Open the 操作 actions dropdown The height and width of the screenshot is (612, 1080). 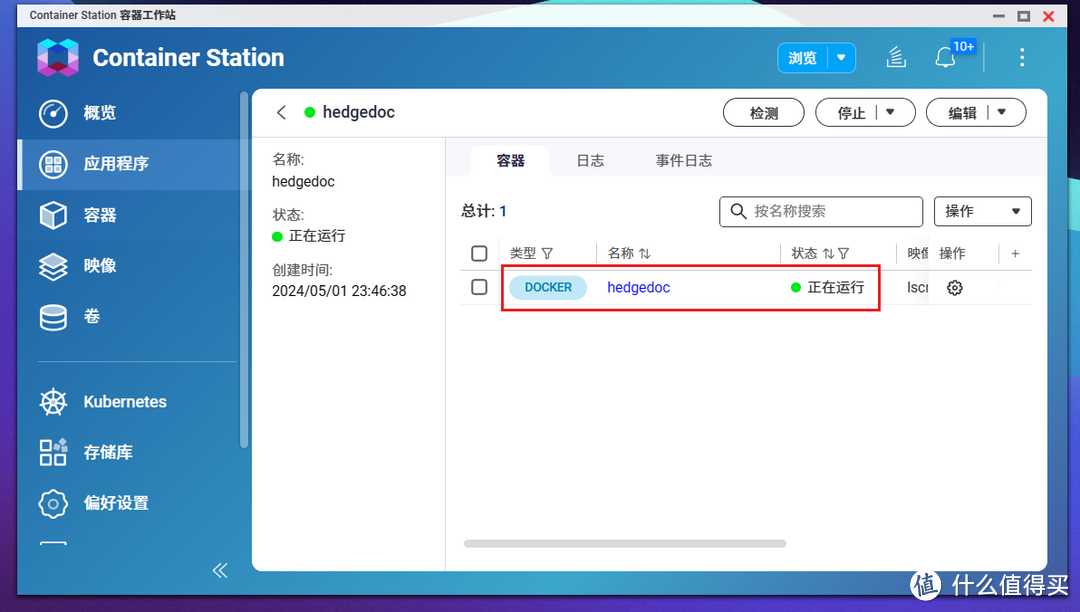982,211
